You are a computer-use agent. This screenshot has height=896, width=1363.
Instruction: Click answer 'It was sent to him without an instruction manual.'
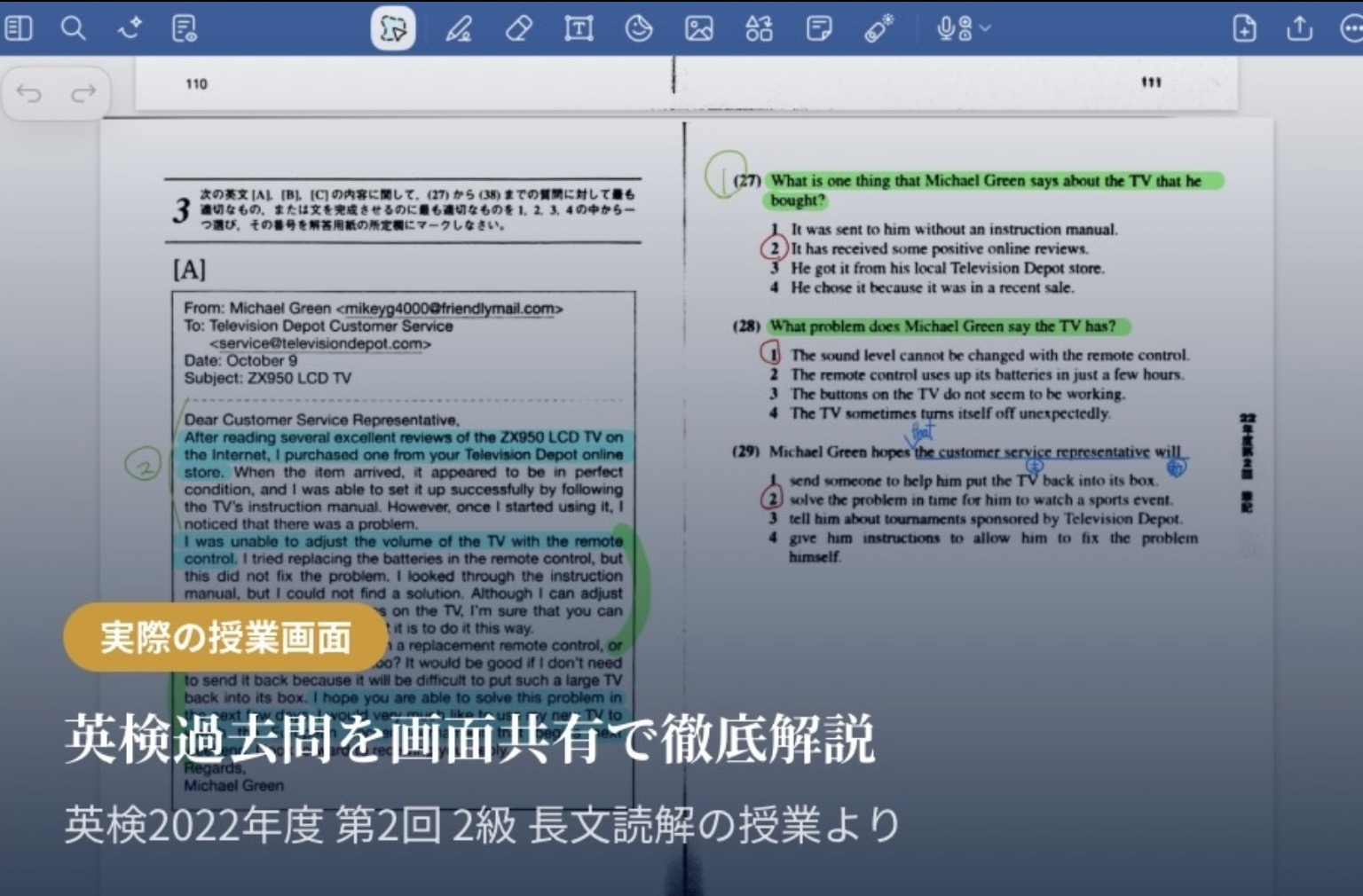[x=954, y=229]
